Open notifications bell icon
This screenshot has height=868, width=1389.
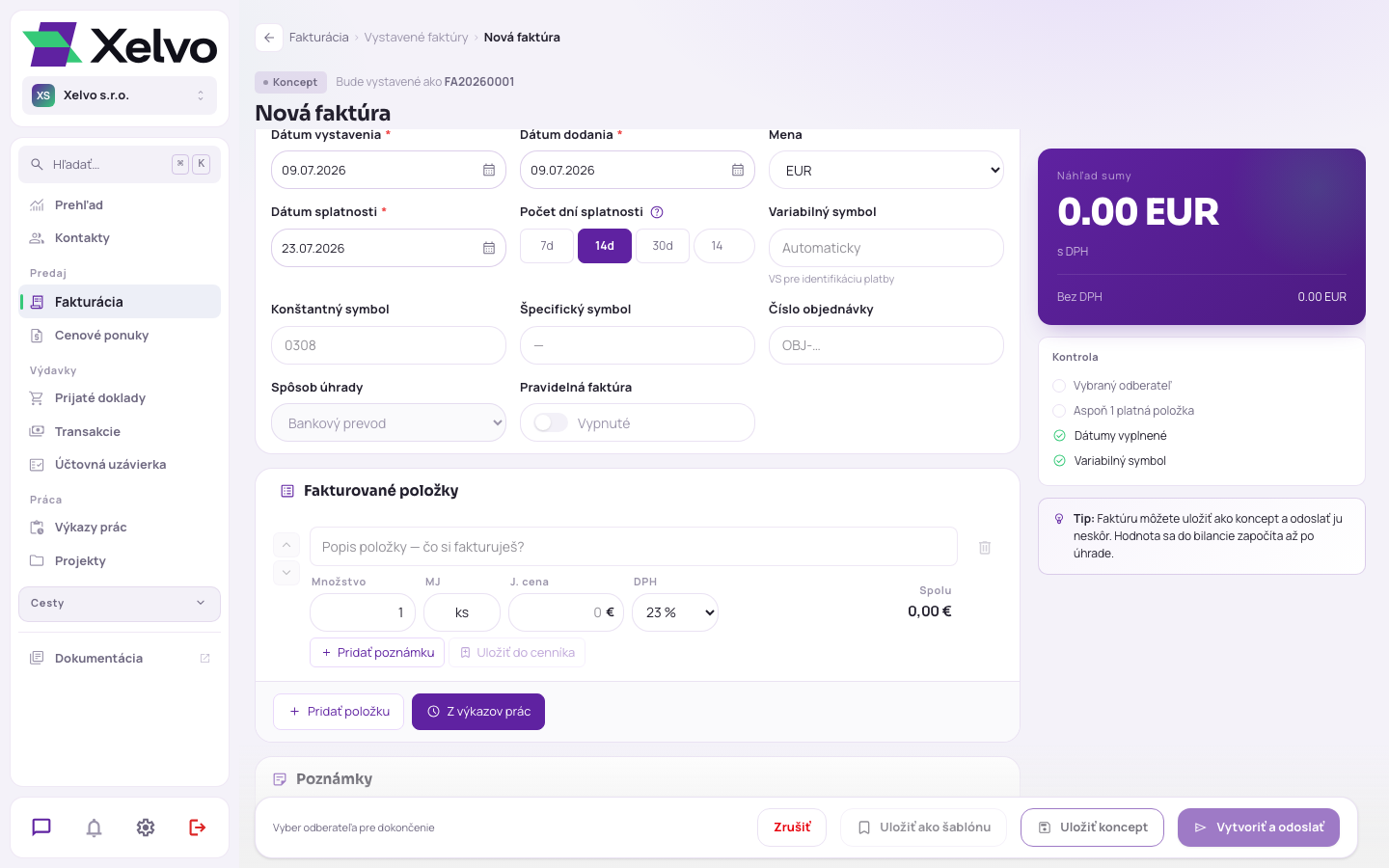tap(94, 827)
